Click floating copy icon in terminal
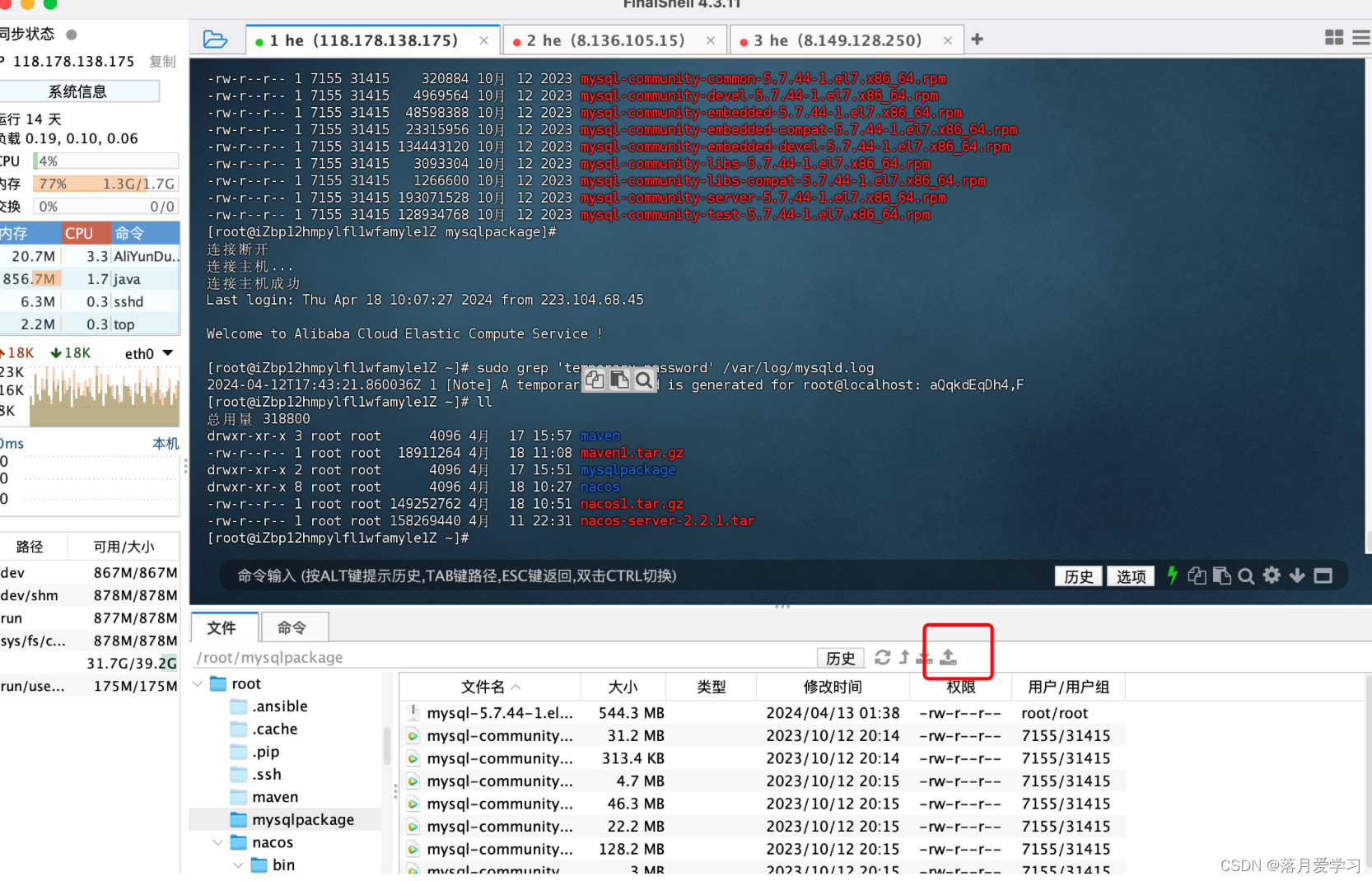Screen dimensions: 1372x881 click(595, 380)
